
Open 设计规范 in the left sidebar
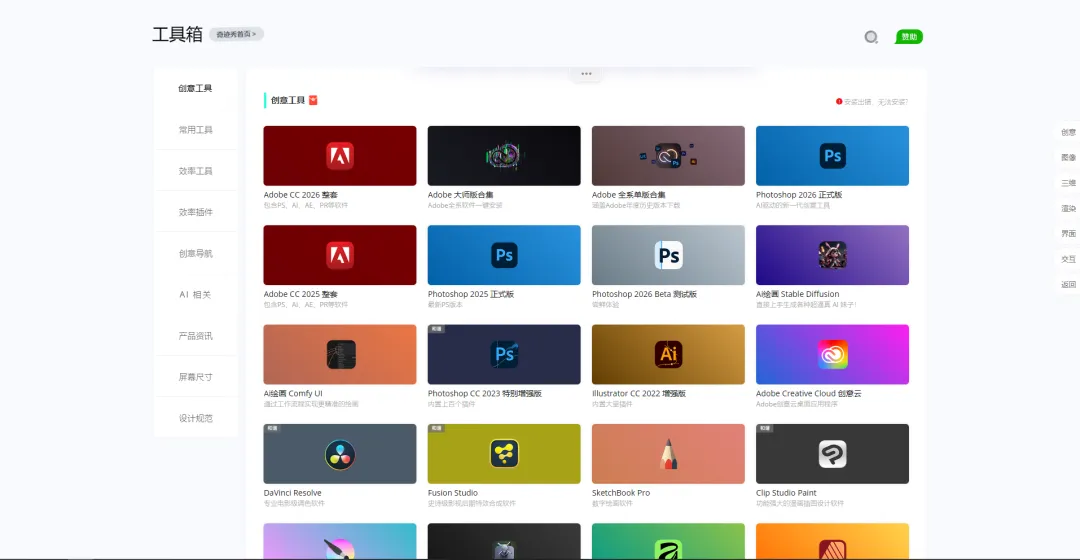[195, 418]
